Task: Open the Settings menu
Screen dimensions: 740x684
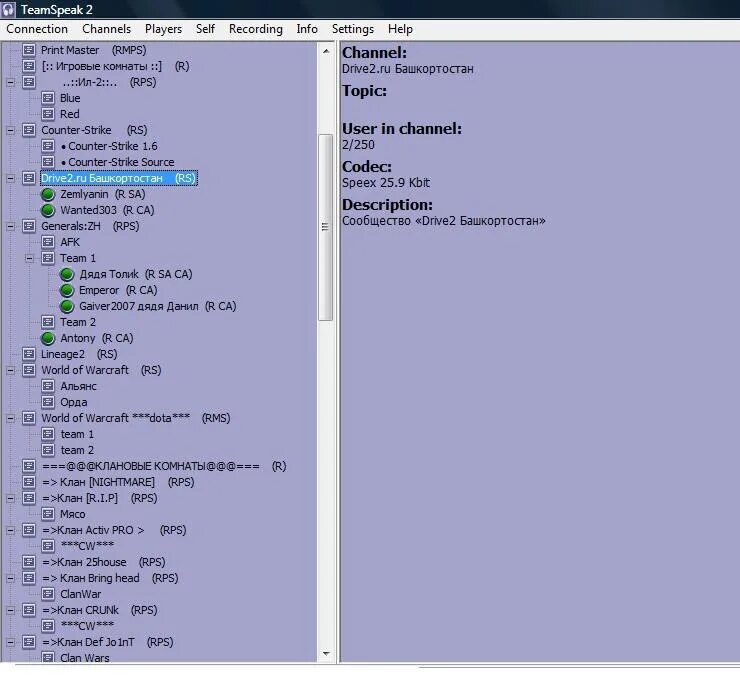Action: tap(353, 29)
